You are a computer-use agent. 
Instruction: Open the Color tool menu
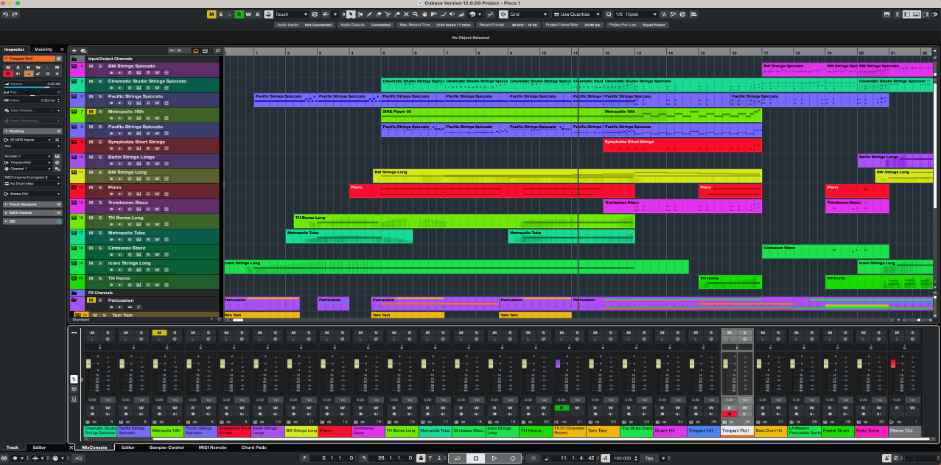point(474,14)
